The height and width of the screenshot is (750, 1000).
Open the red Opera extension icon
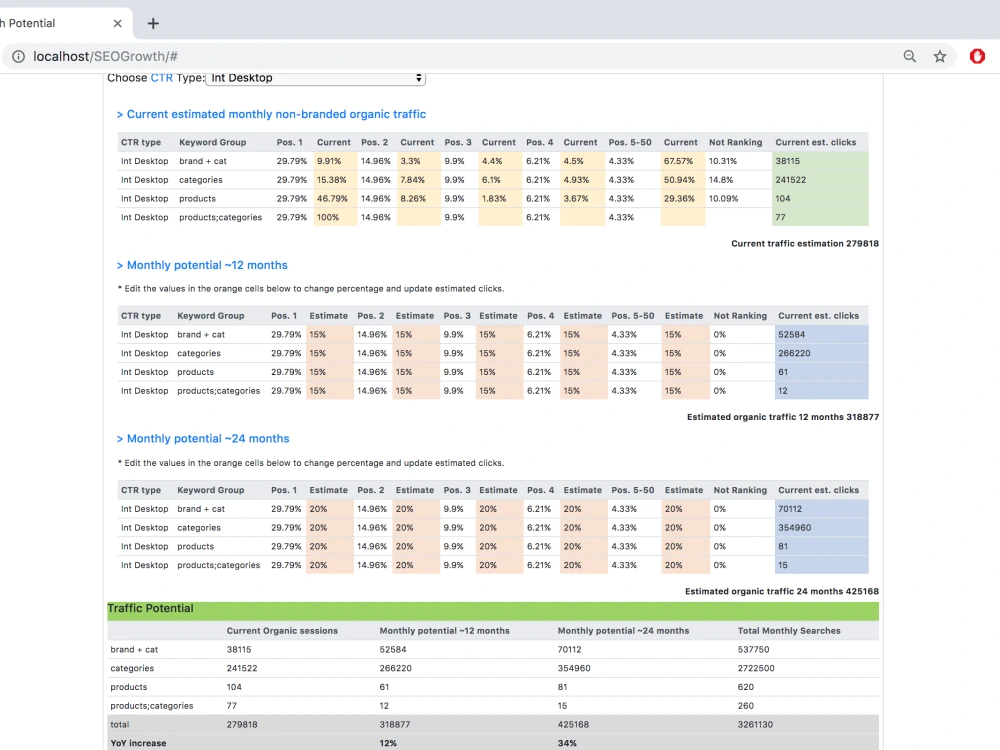pyautogui.click(x=977, y=56)
